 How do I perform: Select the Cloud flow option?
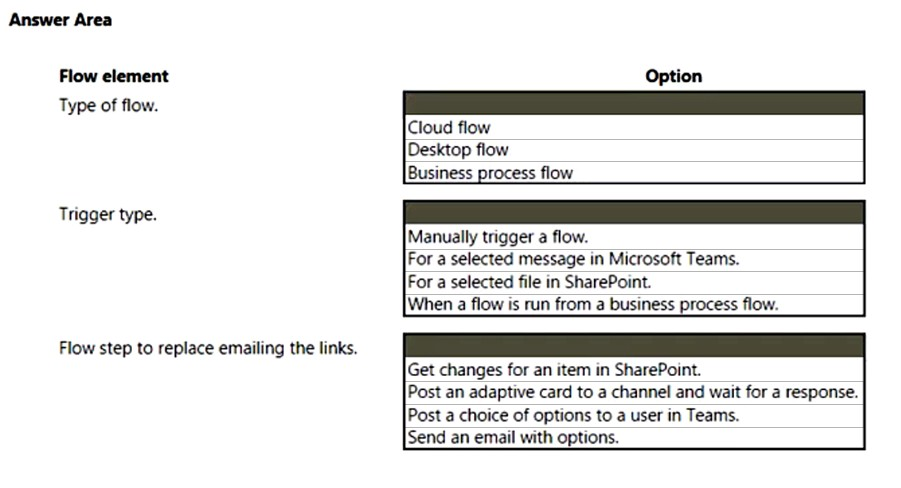[634, 128]
